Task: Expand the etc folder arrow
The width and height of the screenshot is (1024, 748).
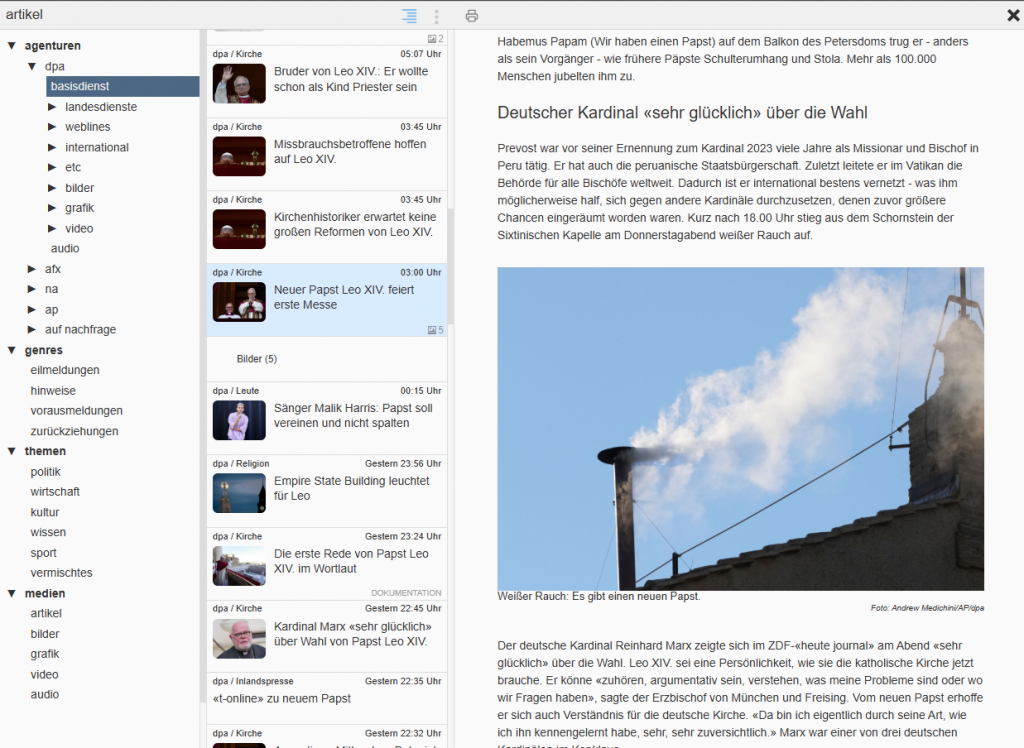Action: 52,167
